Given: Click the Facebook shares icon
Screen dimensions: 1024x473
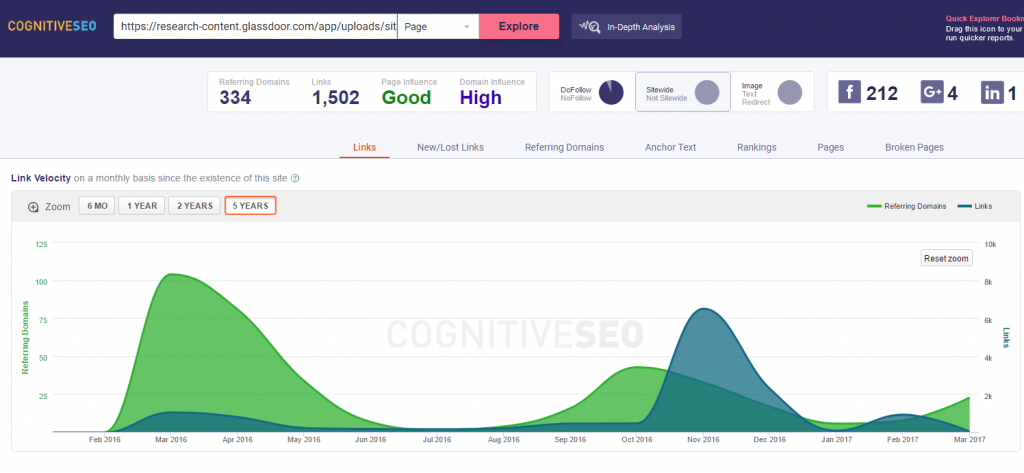Looking at the screenshot, I should click(849, 93).
